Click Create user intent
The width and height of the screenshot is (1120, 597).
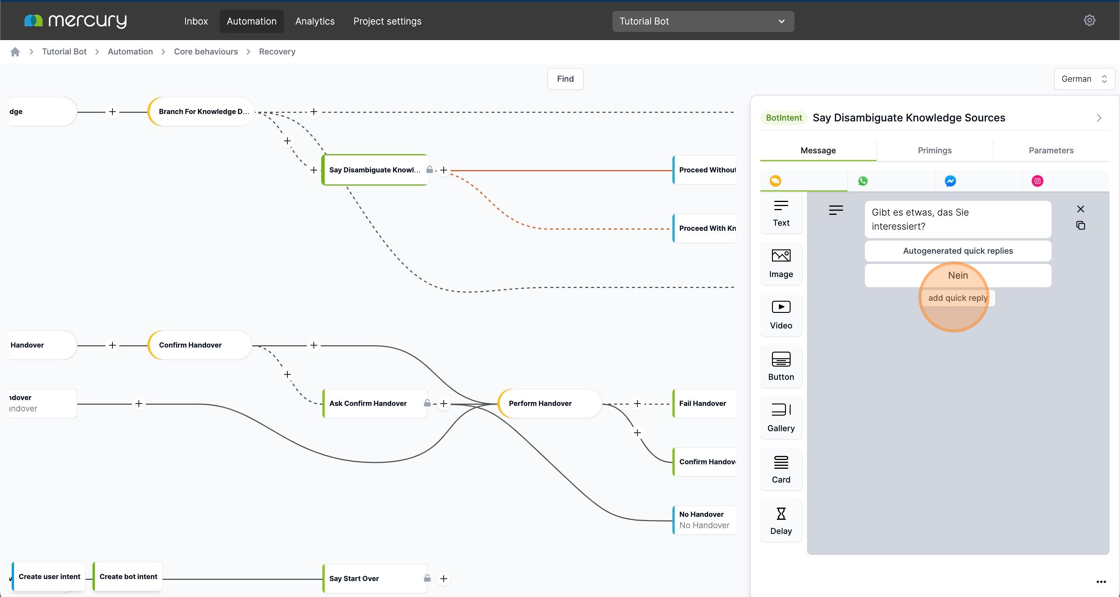pos(49,576)
